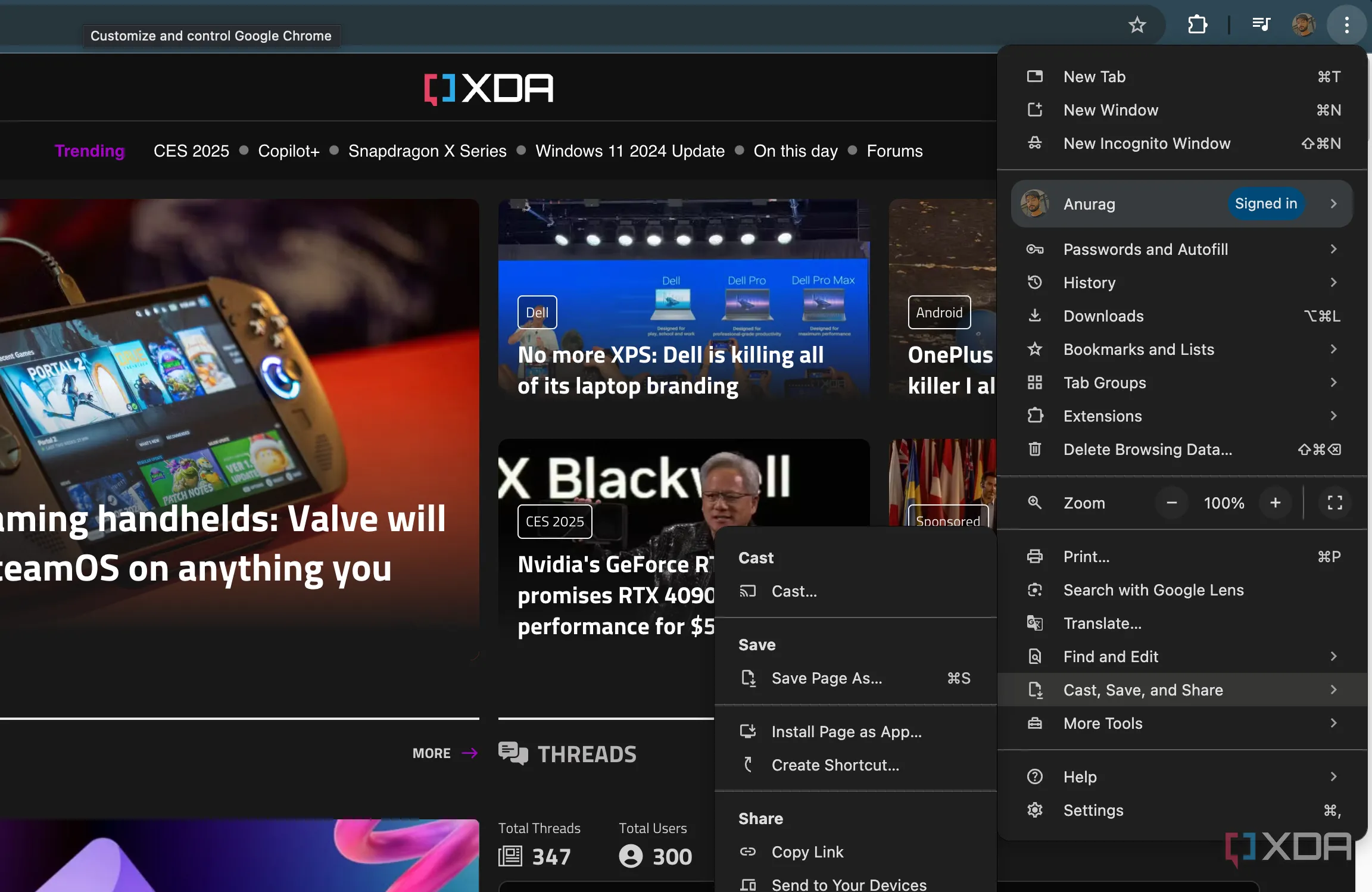This screenshot has width=1372, height=892.
Task: Open the CES 2025 trending link
Action: tap(191, 151)
